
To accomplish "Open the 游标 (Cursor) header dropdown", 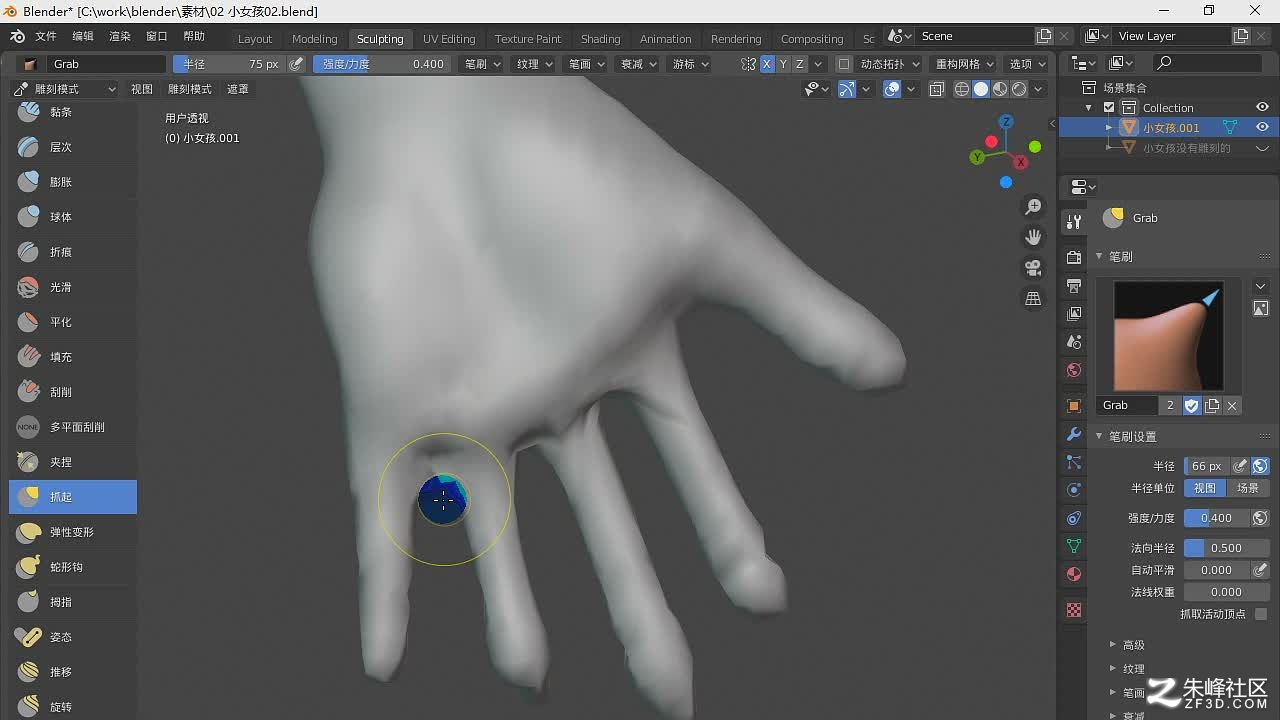I will [x=690, y=64].
